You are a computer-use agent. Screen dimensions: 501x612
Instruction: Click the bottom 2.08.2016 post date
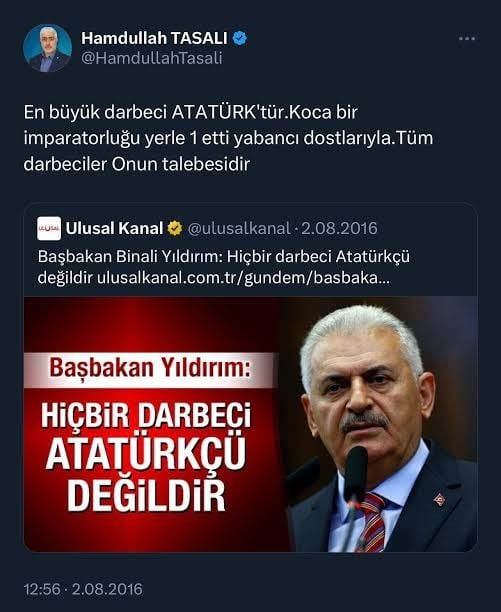point(107,589)
